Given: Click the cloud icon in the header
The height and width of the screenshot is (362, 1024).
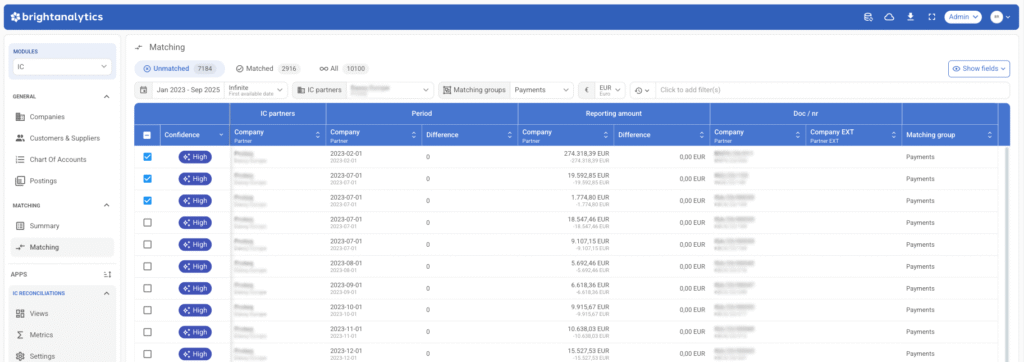Looking at the screenshot, I should 889,17.
